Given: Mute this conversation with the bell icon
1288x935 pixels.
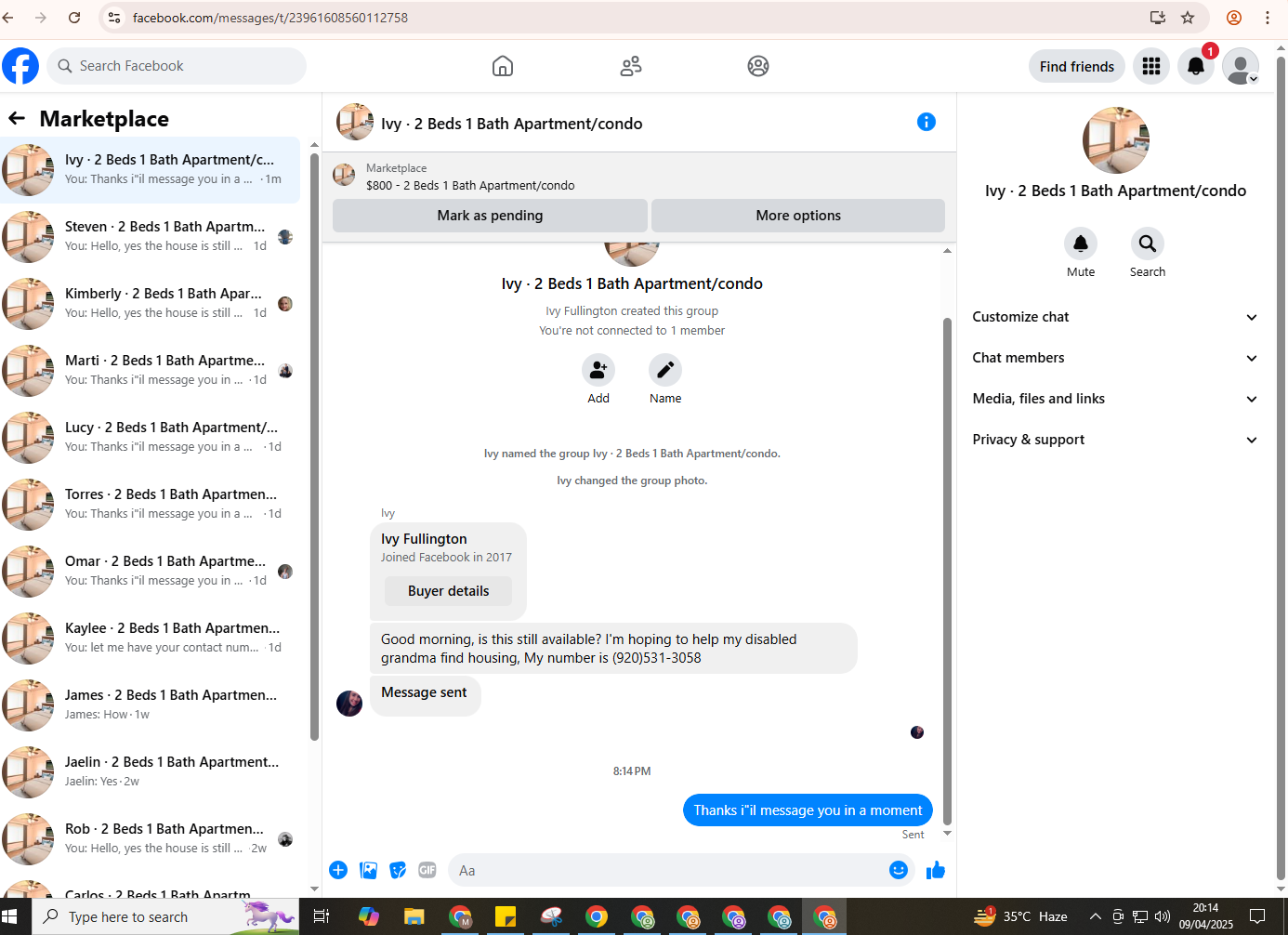Looking at the screenshot, I should tap(1081, 244).
